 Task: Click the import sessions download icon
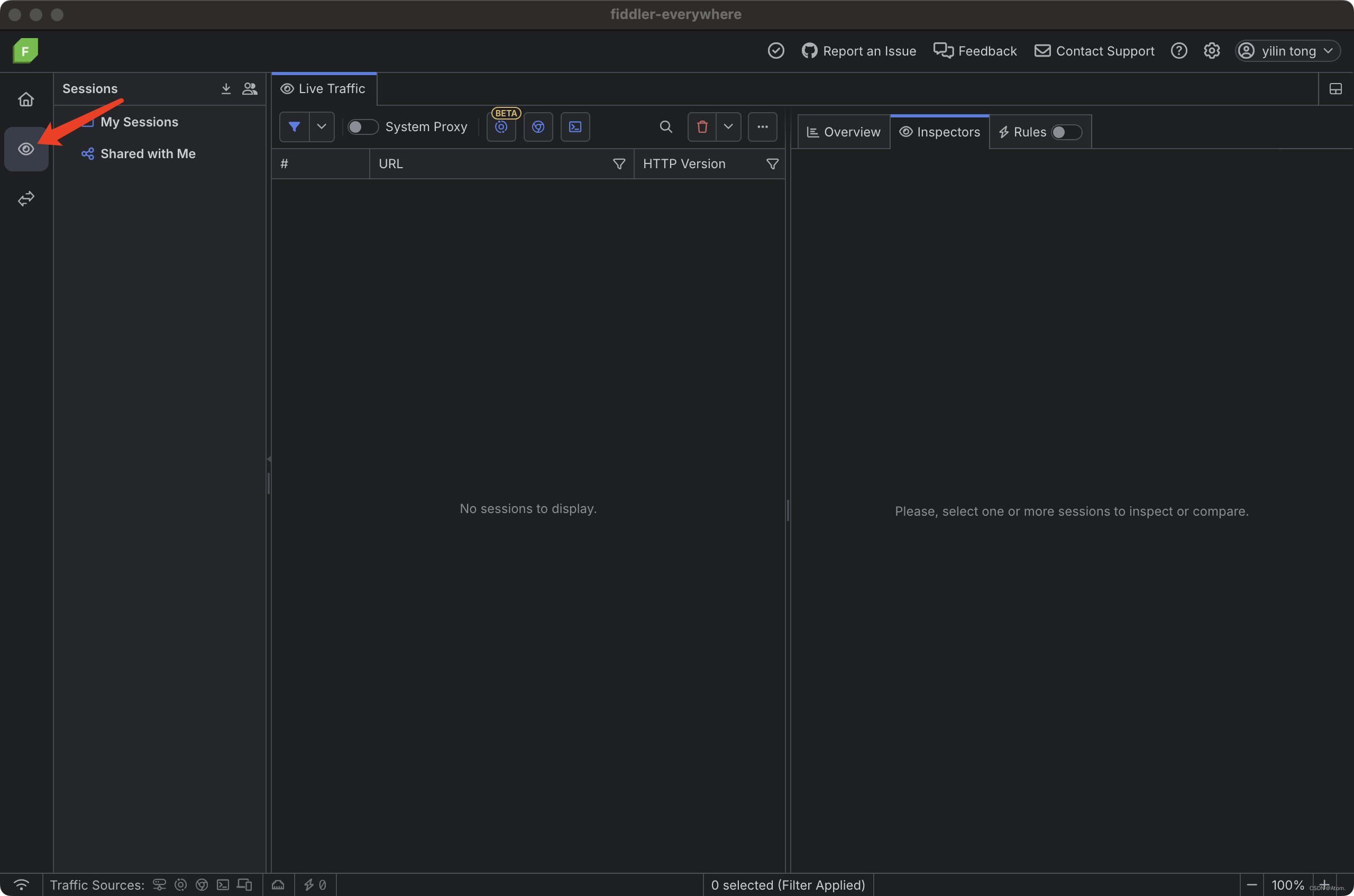pyautogui.click(x=226, y=88)
